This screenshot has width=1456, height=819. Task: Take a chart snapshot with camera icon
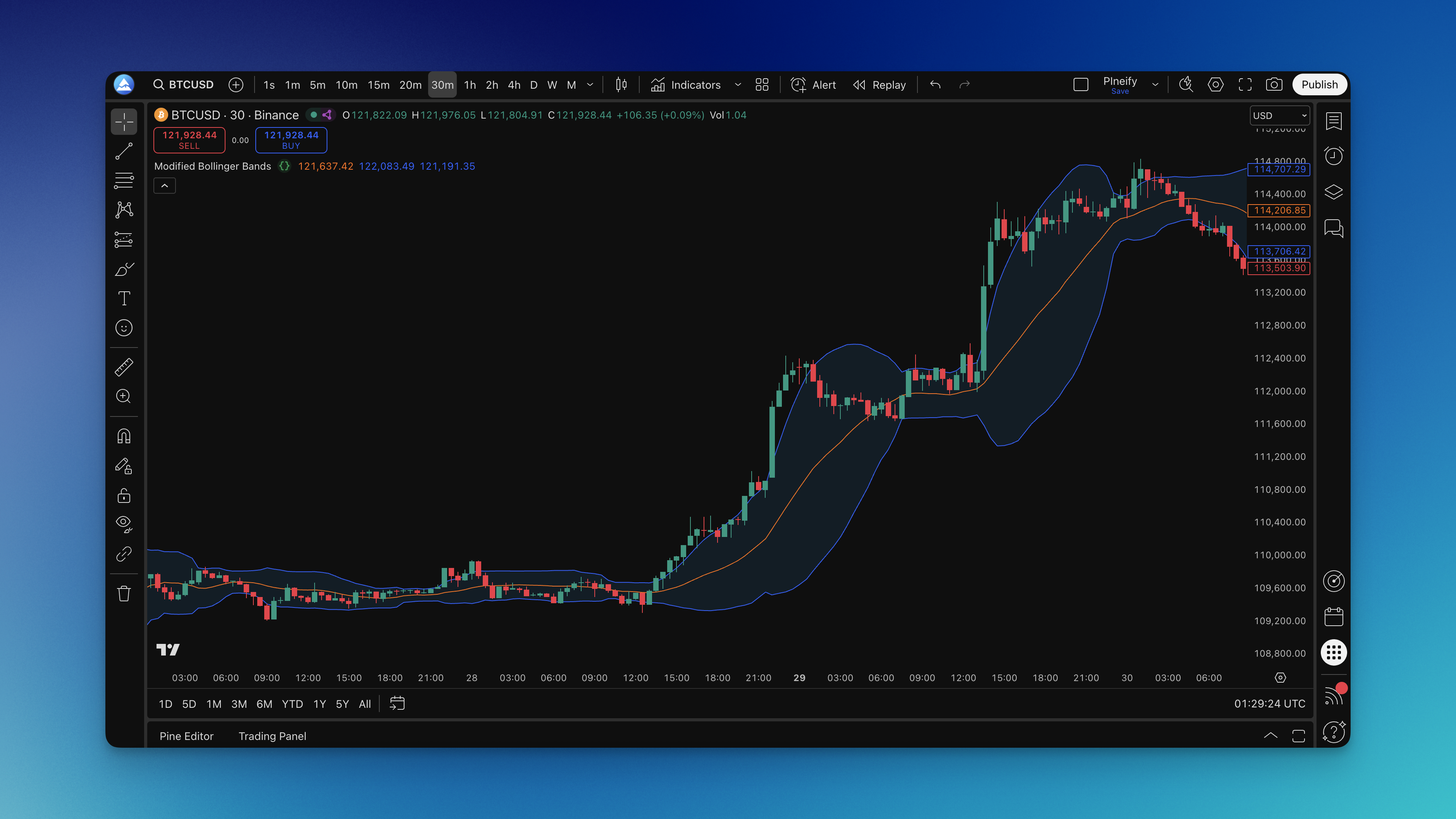pyautogui.click(x=1274, y=85)
